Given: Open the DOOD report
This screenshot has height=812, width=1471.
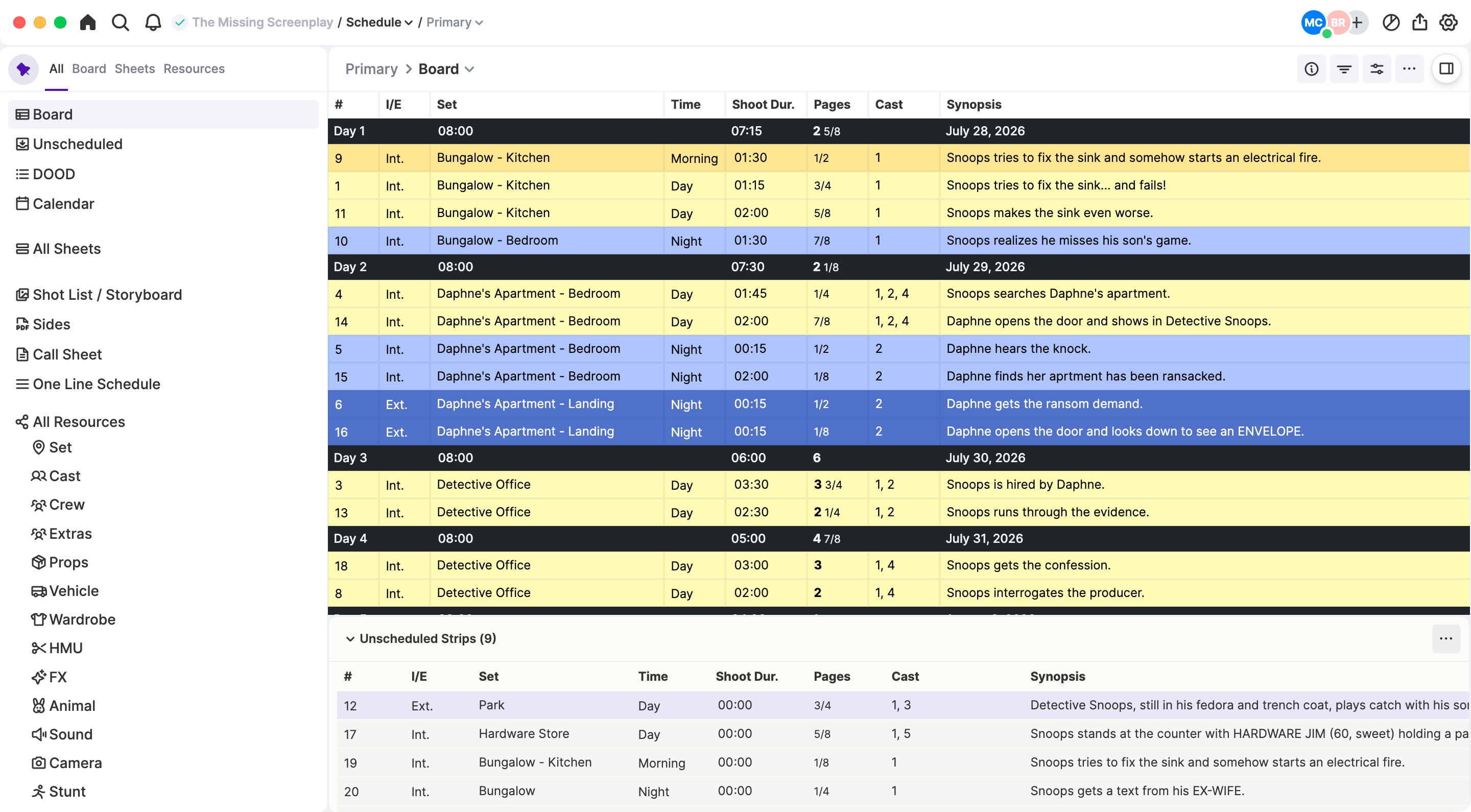Looking at the screenshot, I should [54, 174].
